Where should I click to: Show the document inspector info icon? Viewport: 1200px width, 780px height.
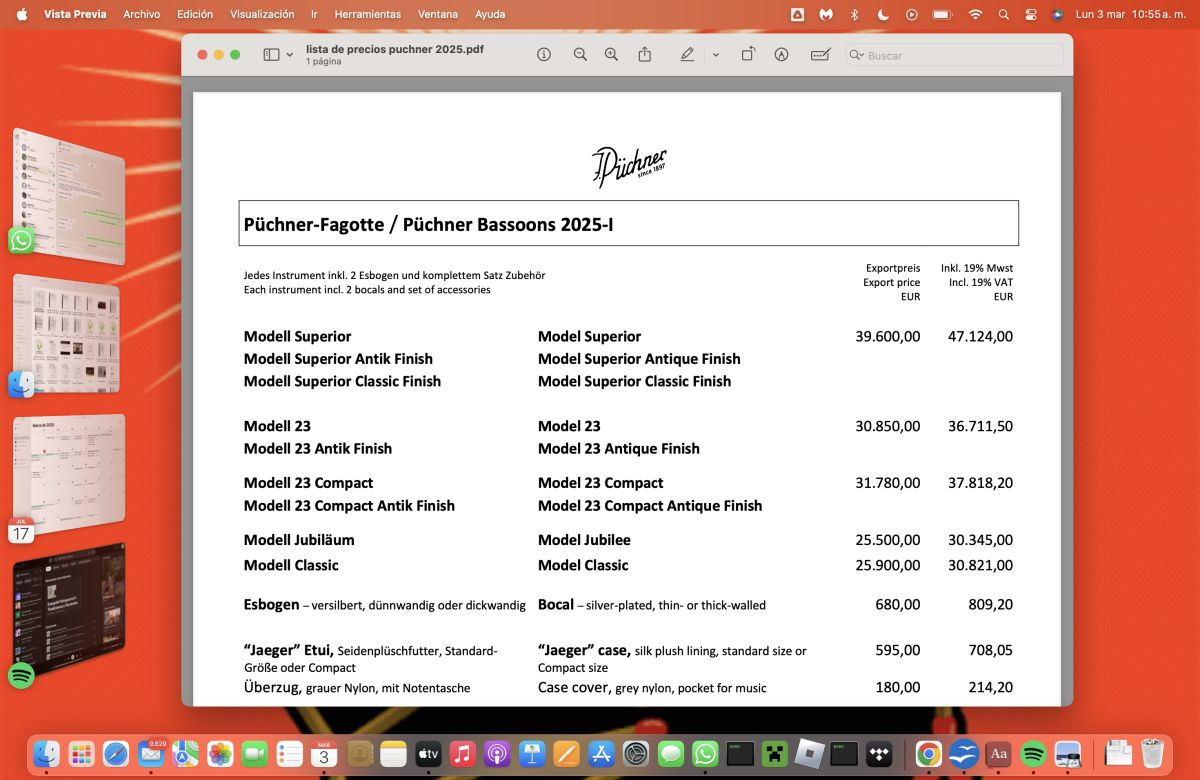[544, 55]
